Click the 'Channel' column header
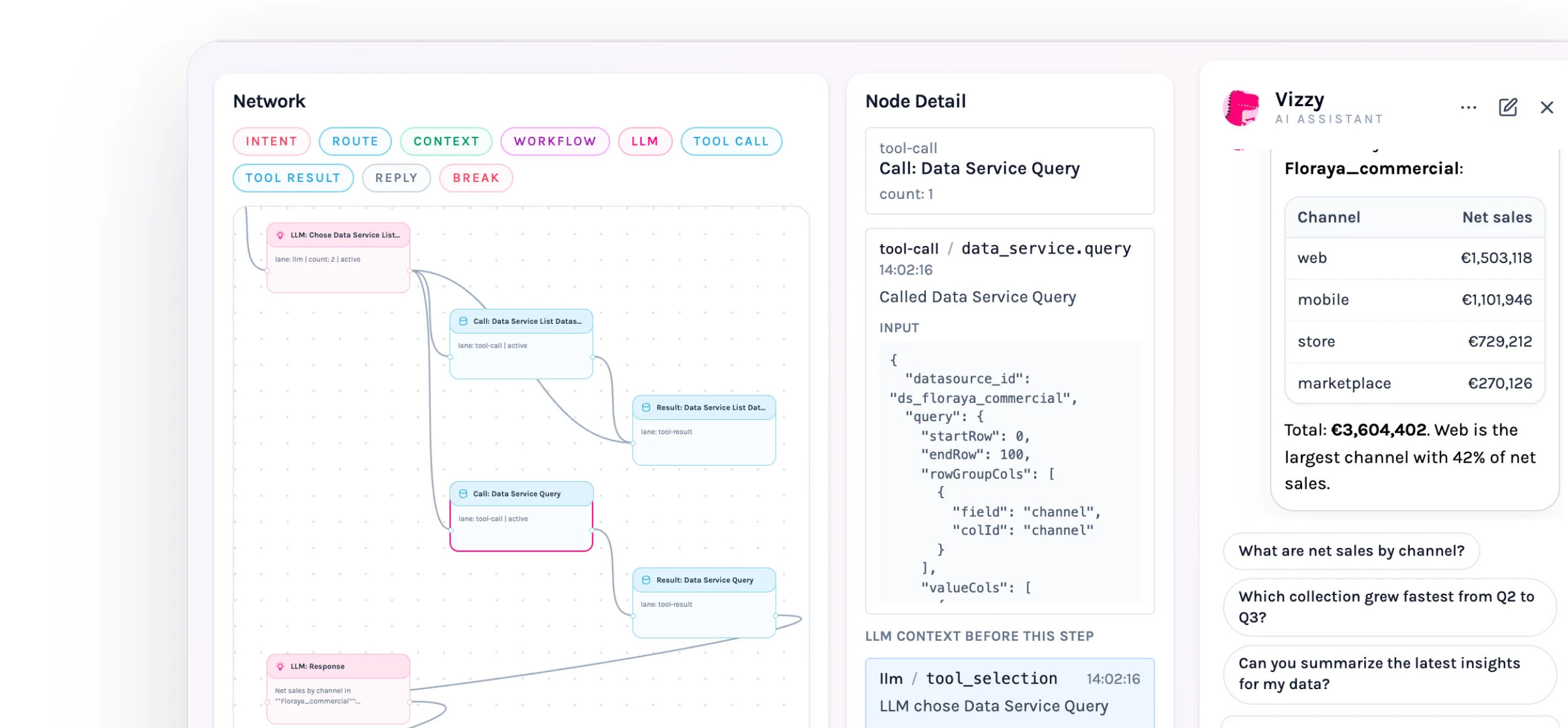 point(1328,217)
